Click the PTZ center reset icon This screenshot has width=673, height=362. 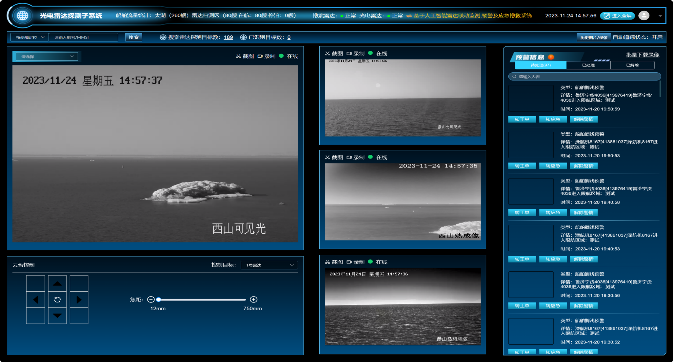pyautogui.click(x=58, y=300)
